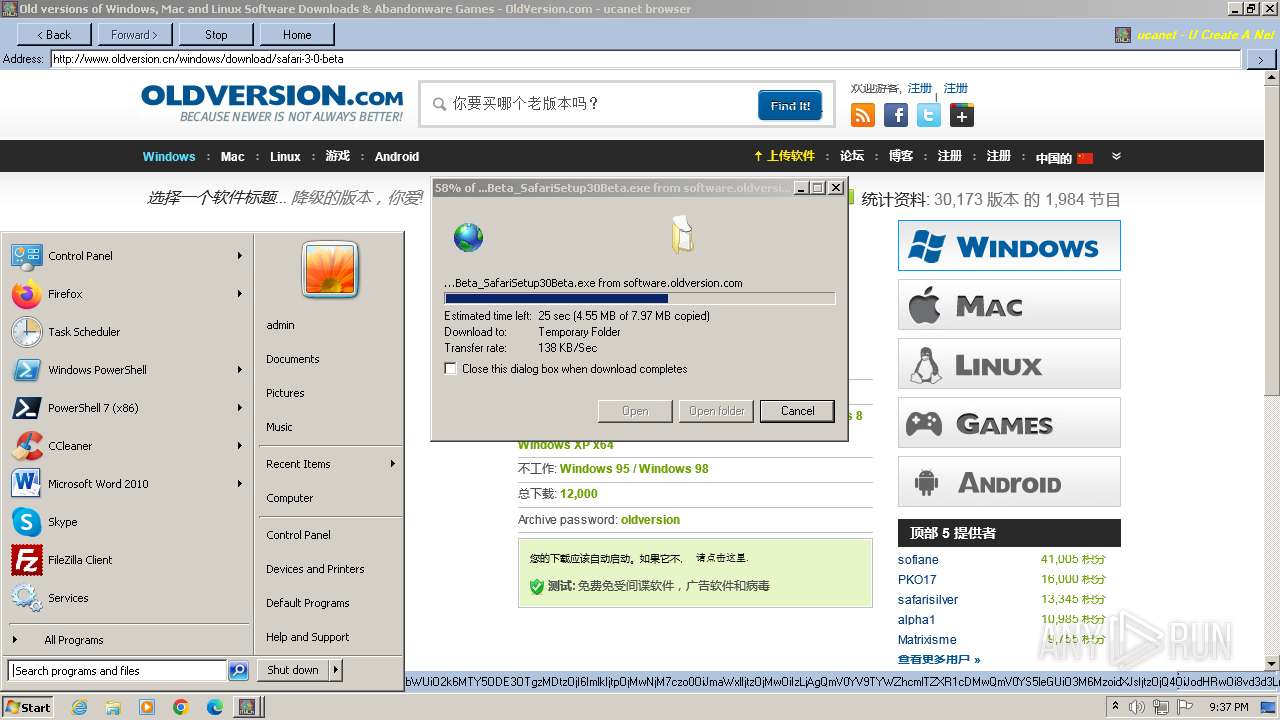Click the download progress bar
Viewport: 1280px width, 720px height.
[x=639, y=298]
